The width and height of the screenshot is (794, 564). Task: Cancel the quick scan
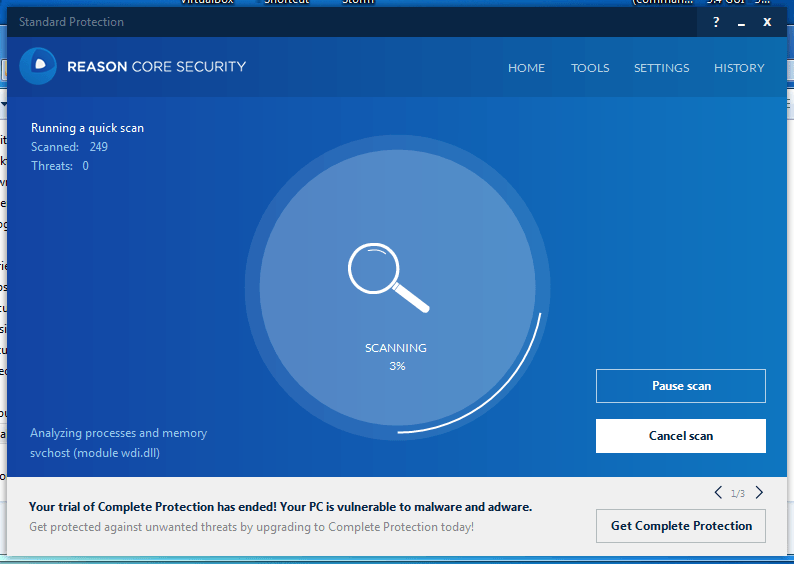point(681,436)
